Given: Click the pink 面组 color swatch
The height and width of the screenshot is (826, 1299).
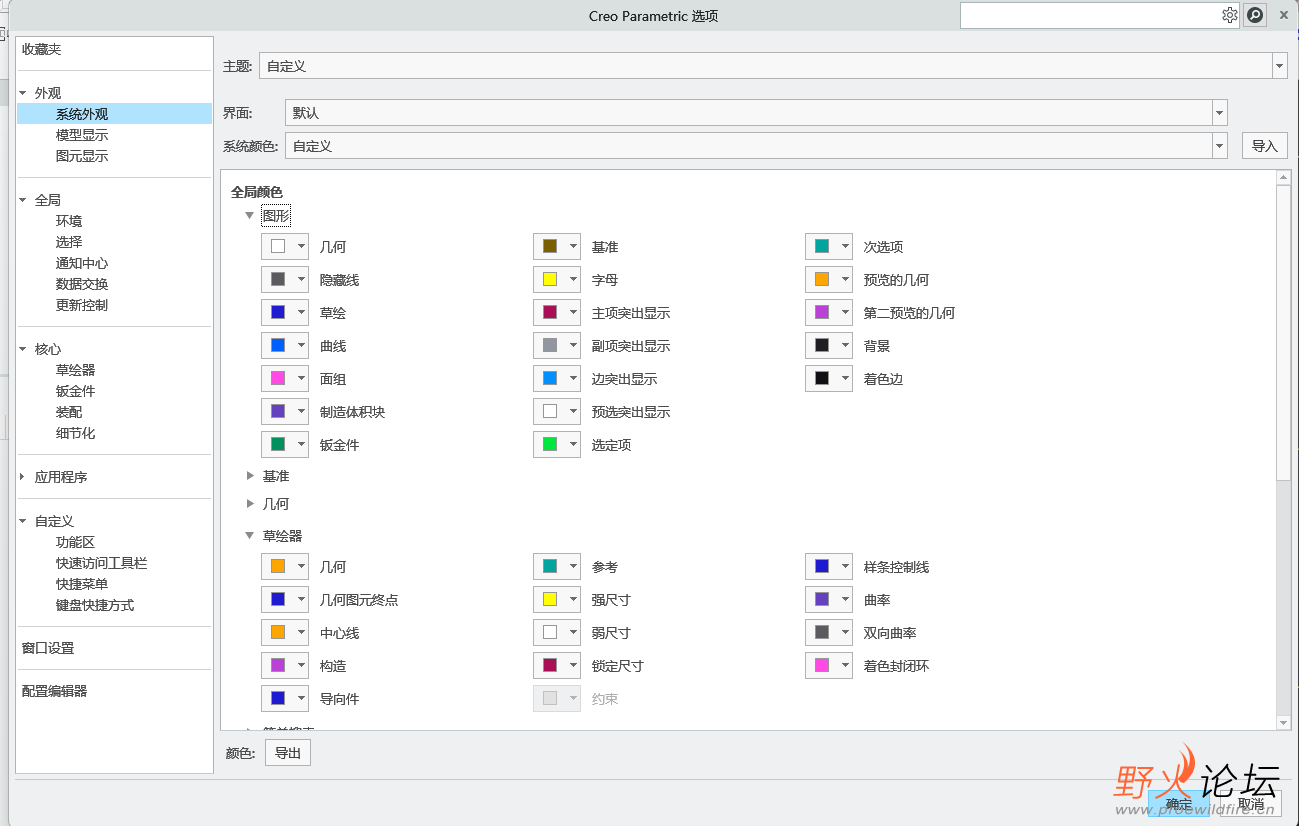Looking at the screenshot, I should point(278,378).
